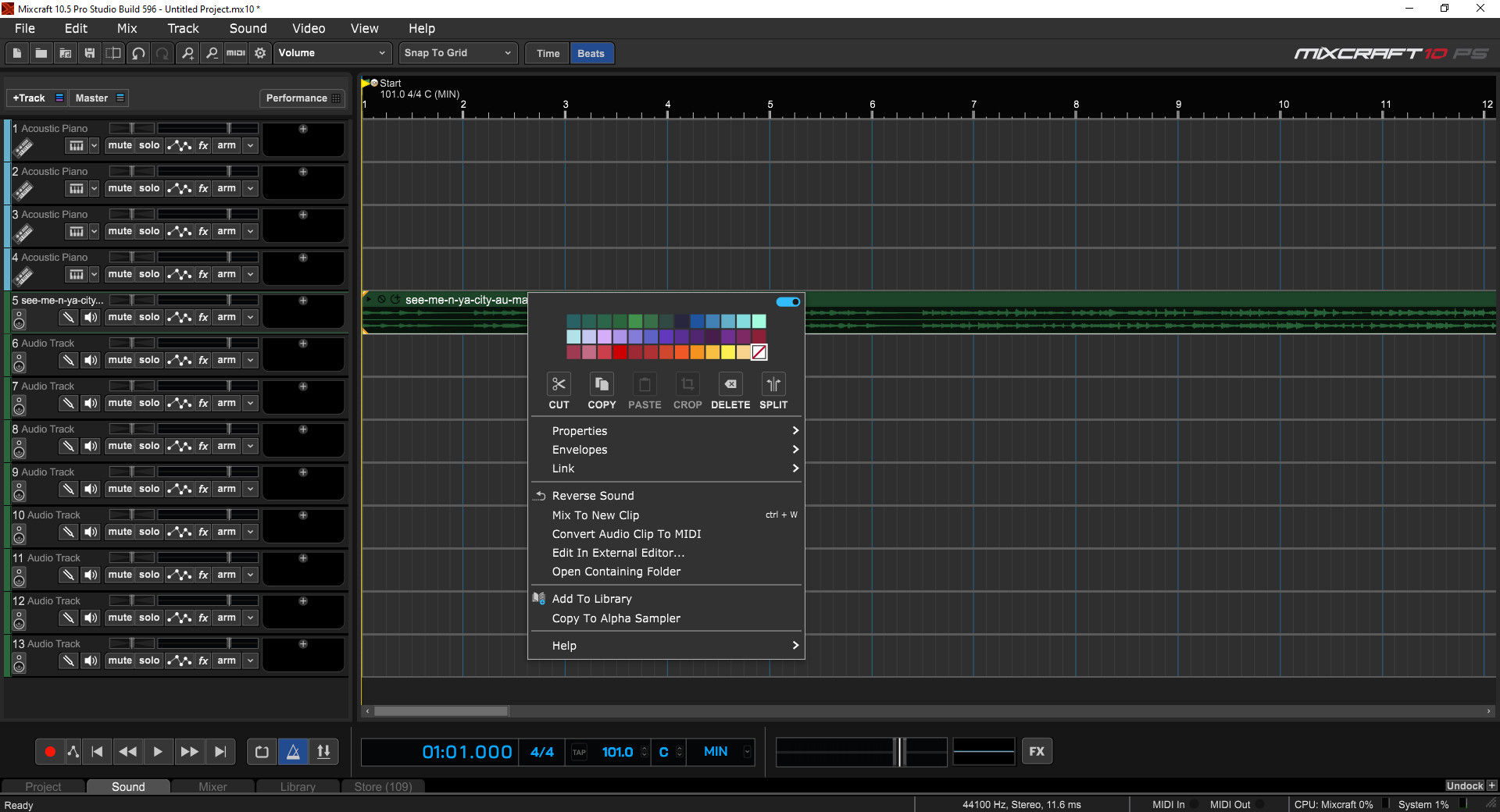Rewind to start with the transport button
The image size is (1500, 812).
click(97, 752)
